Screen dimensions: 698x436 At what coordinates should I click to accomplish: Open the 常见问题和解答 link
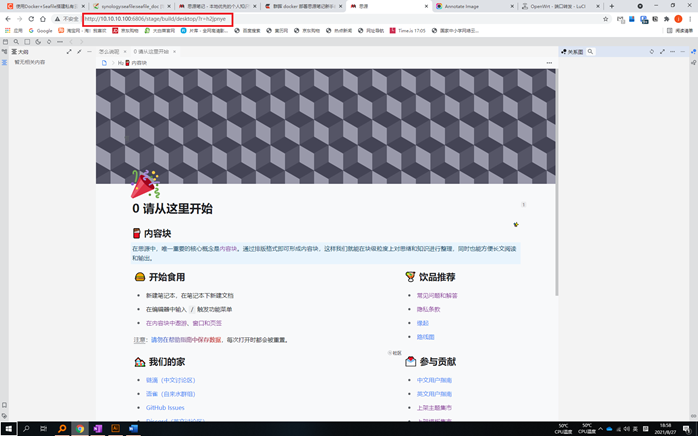pos(437,295)
